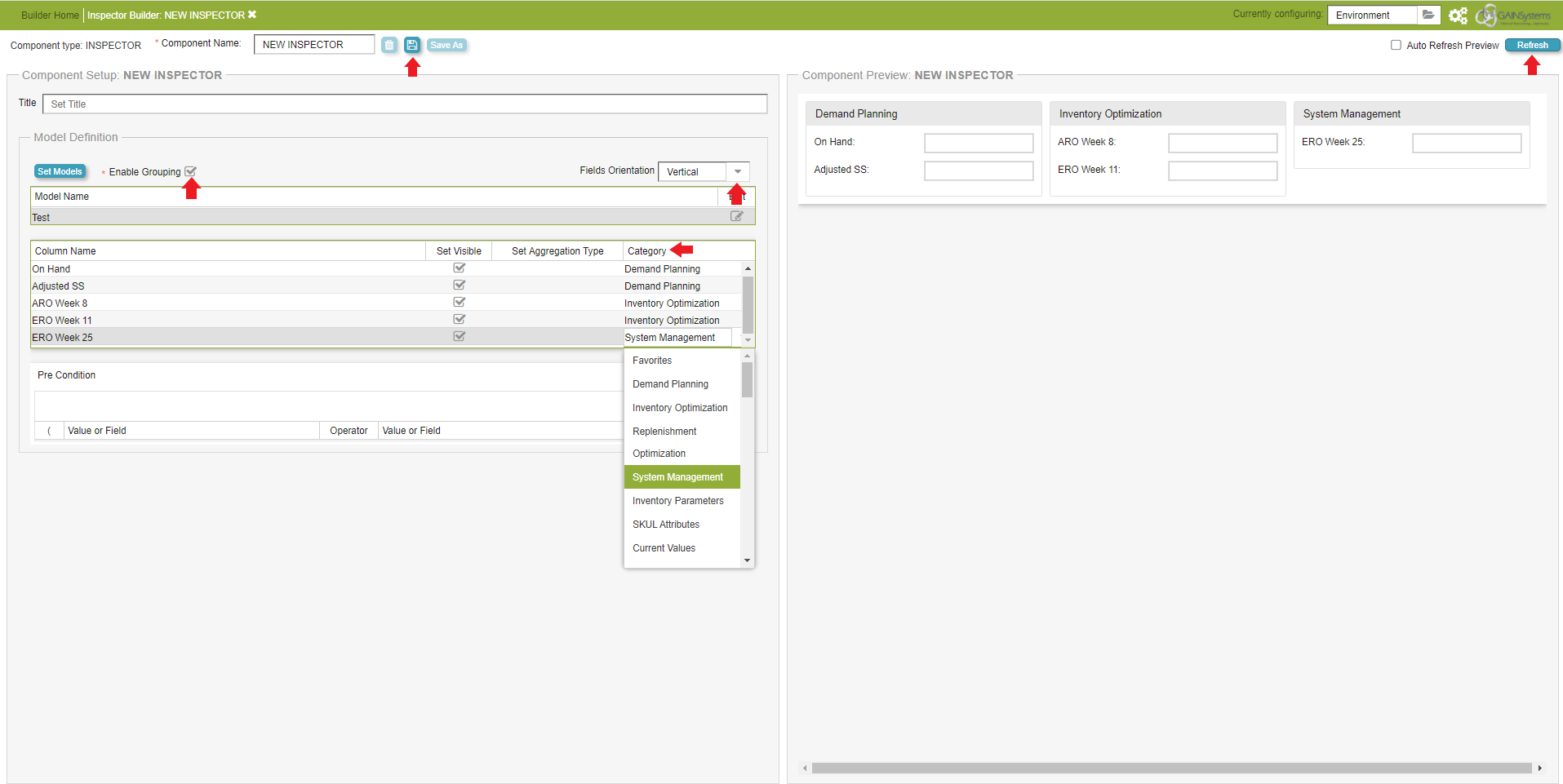This screenshot has width=1563, height=784.
Task: Close the Inspector Builder tab with X
Action: point(252,15)
